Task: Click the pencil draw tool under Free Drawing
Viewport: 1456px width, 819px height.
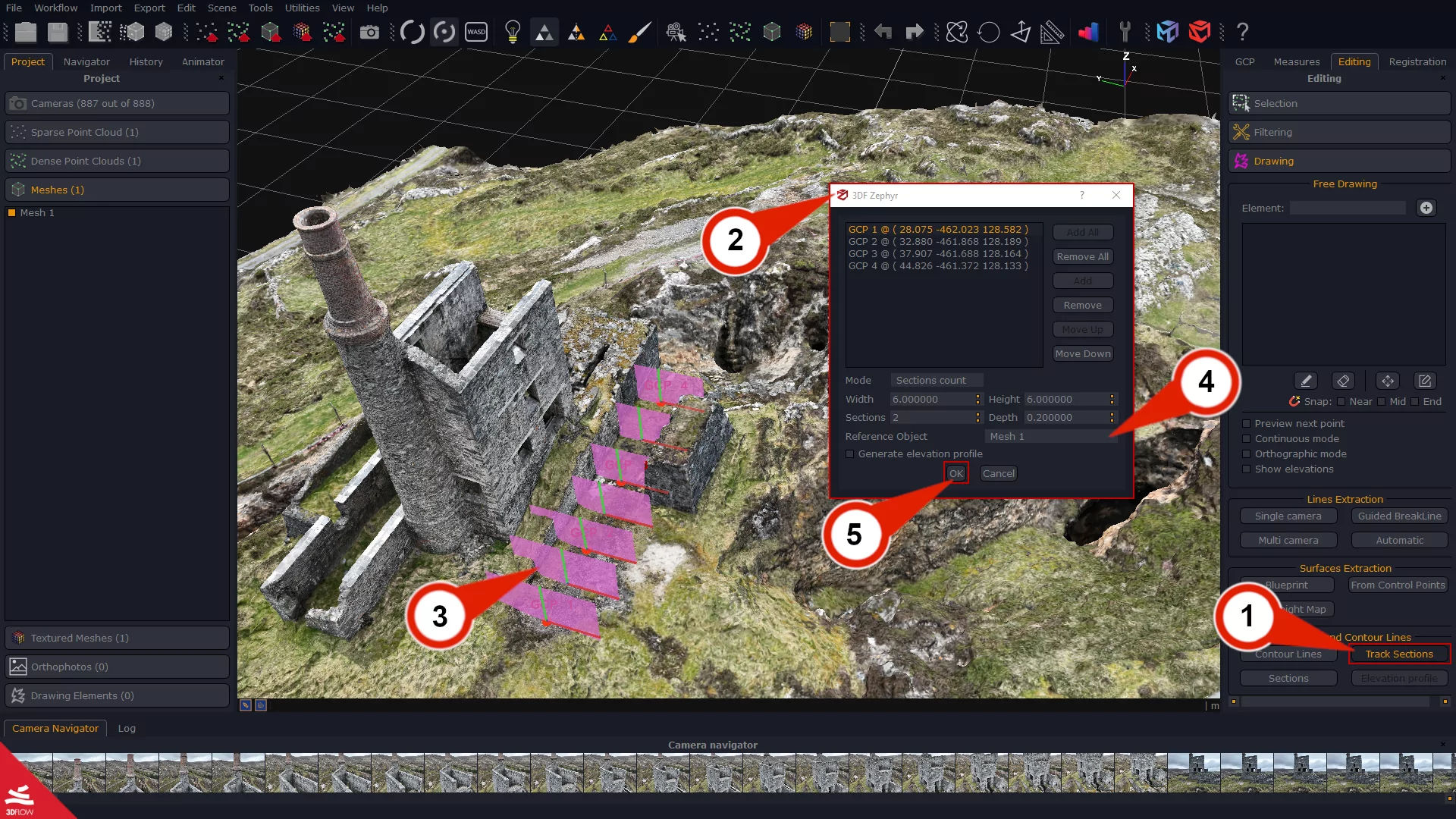Action: tap(1306, 381)
